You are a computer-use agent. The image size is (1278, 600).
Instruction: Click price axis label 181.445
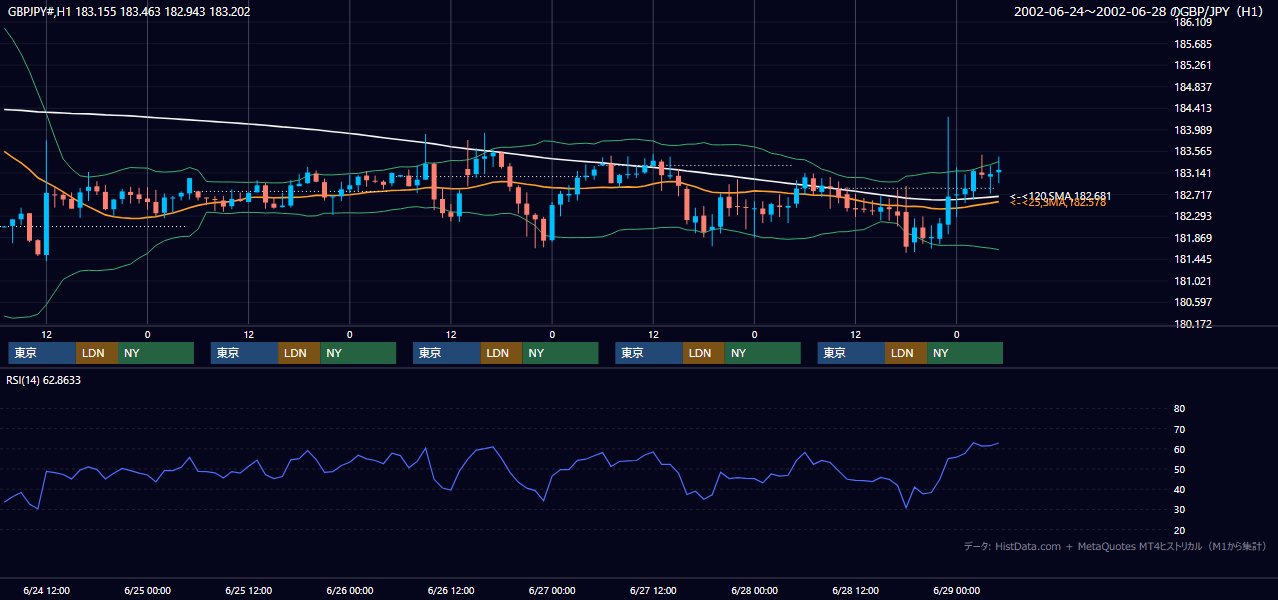tap(1193, 259)
